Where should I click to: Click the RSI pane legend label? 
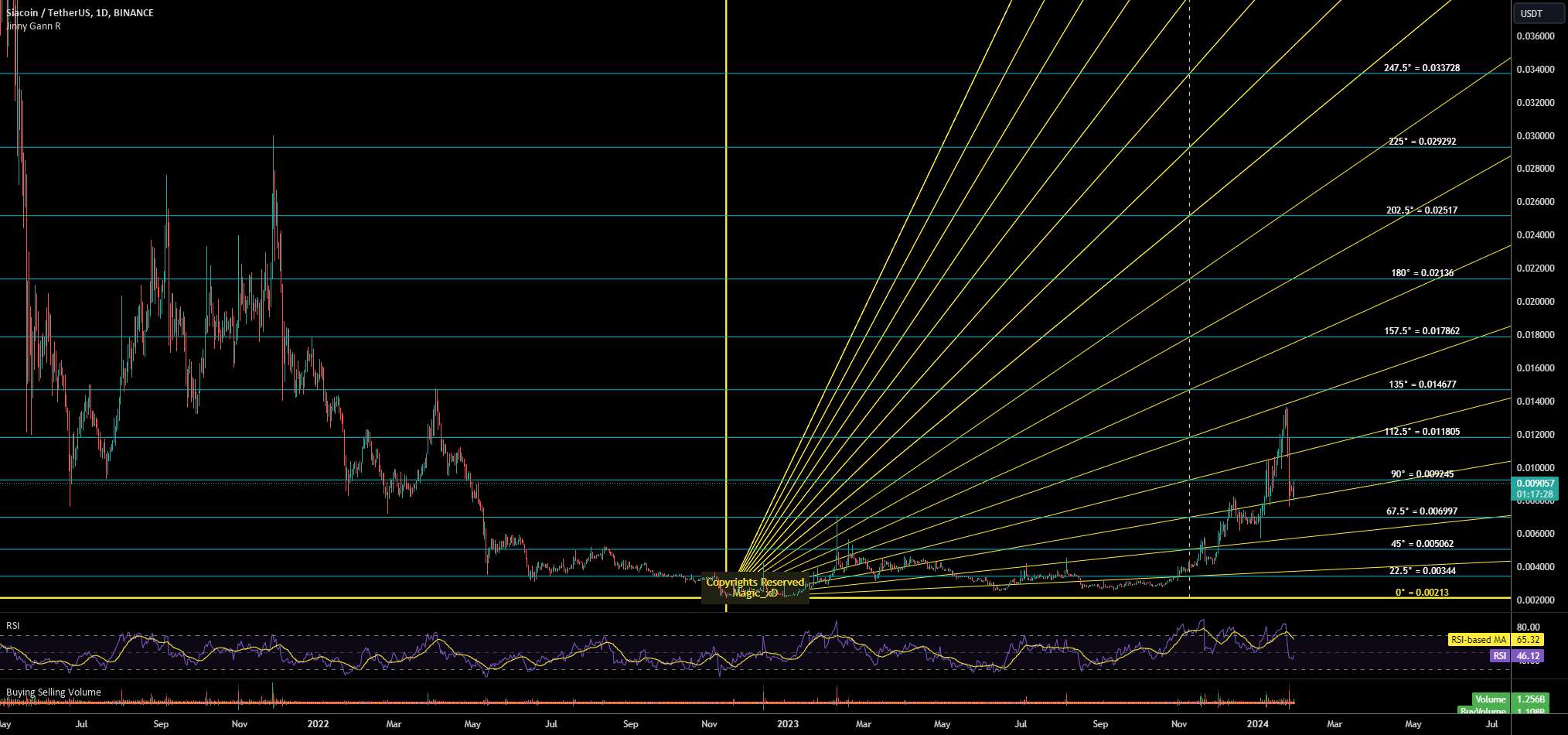(13, 625)
